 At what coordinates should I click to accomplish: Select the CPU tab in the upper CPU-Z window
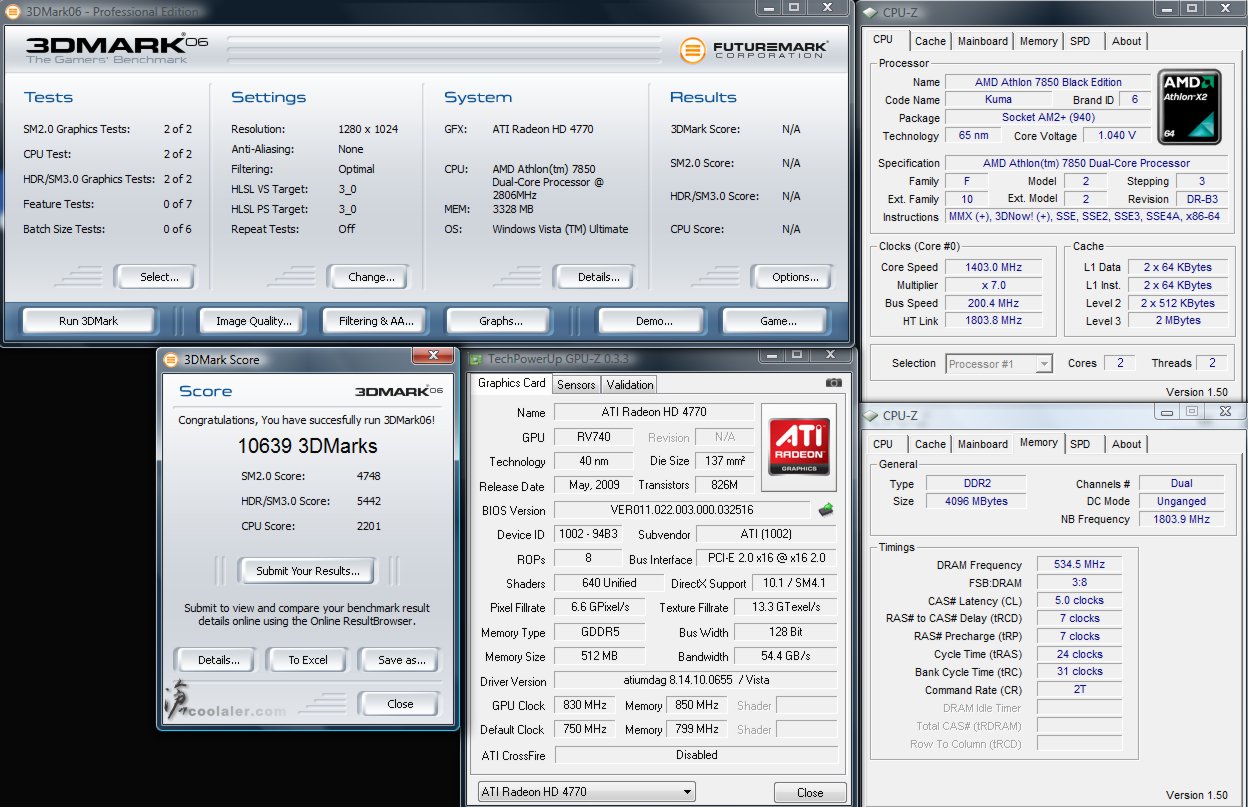coord(883,40)
